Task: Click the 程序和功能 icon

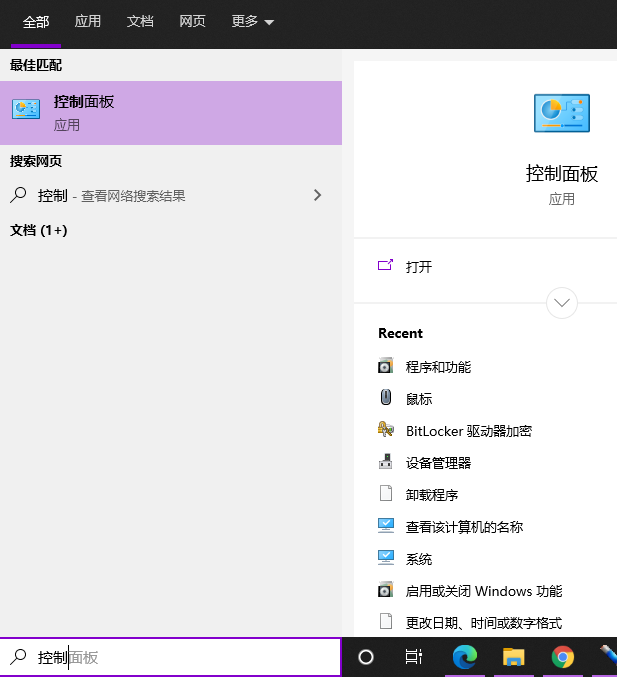Action: (x=386, y=365)
